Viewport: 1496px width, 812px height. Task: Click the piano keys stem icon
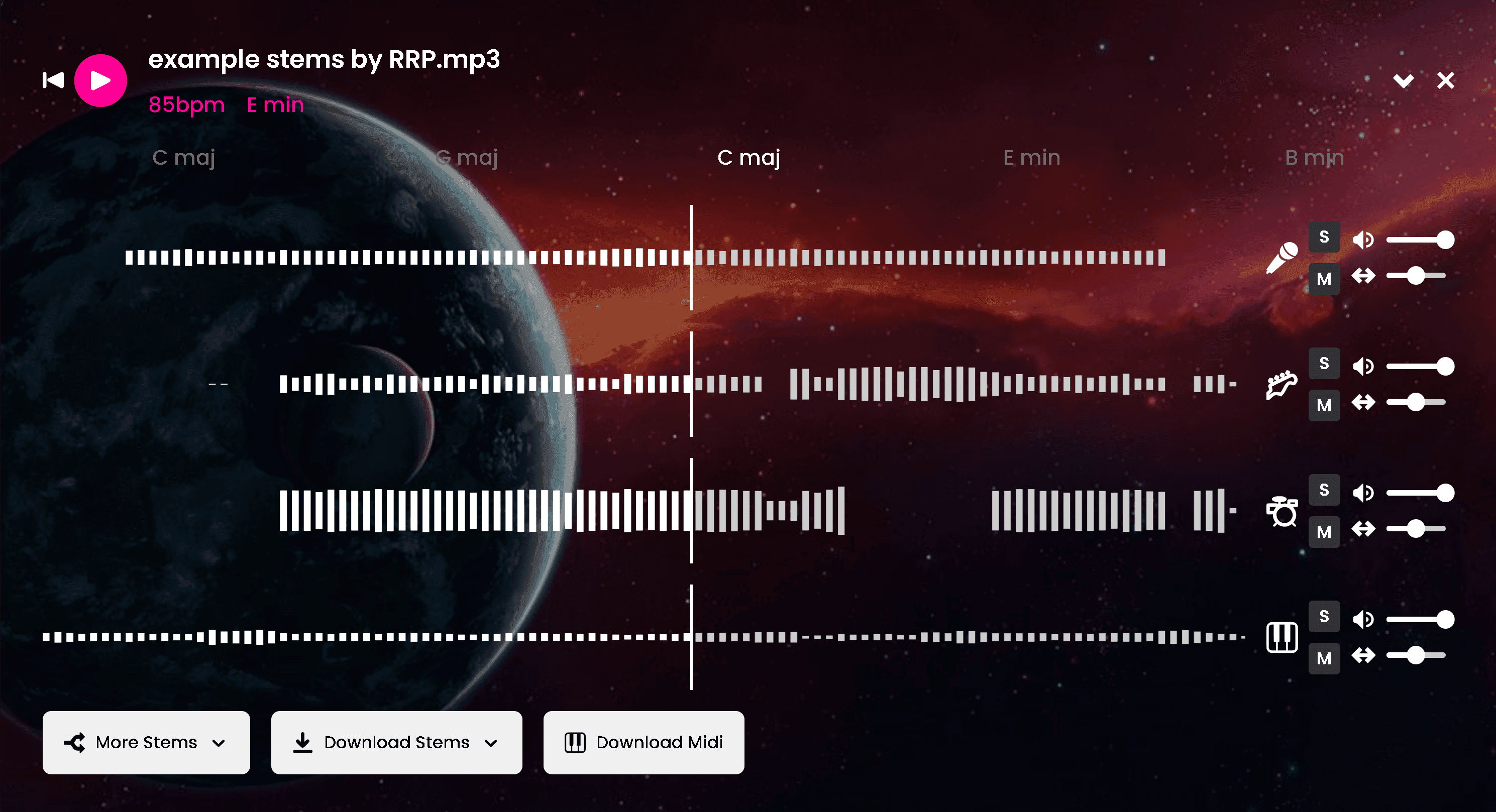1281,637
